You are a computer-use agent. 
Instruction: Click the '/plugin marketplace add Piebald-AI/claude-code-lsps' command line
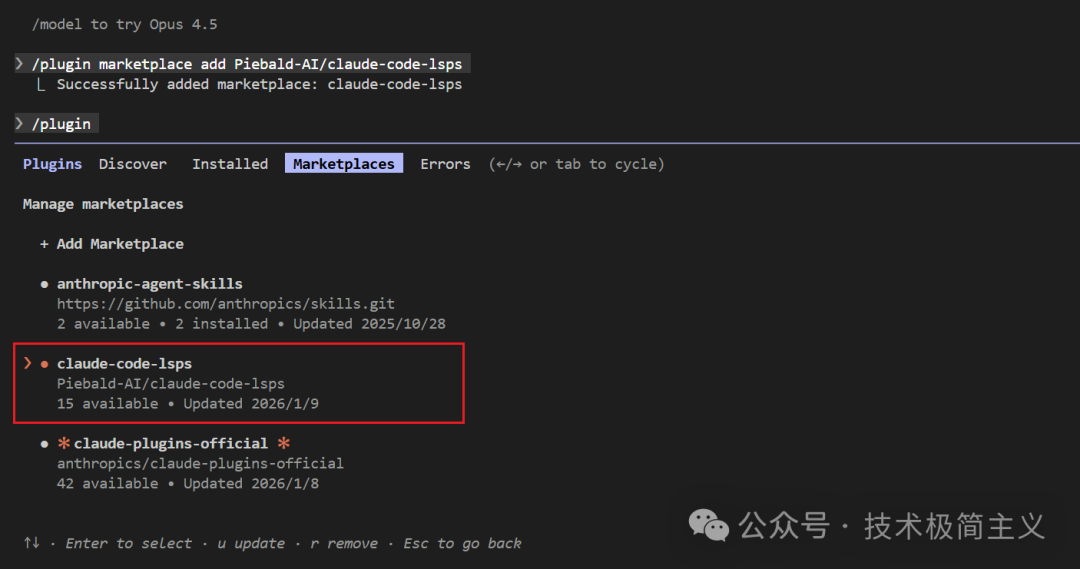247,64
